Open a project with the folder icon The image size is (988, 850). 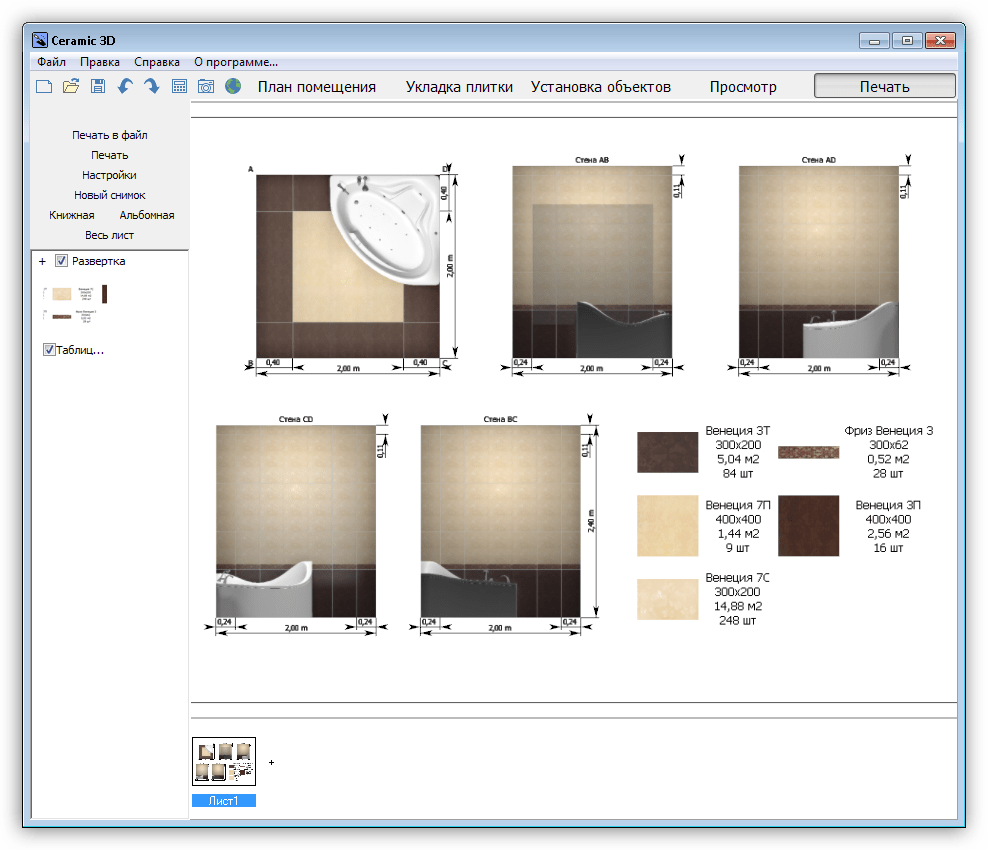pos(71,86)
